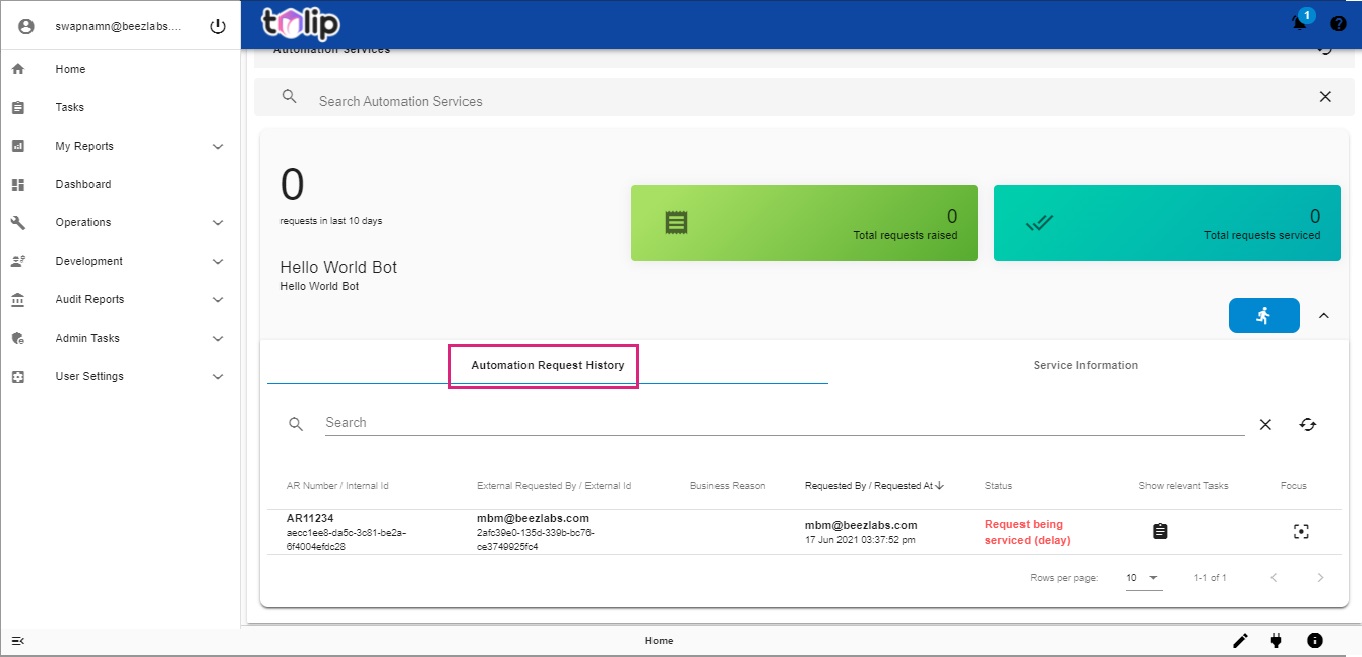Click the '1-1 of 1' pagination text
The height and width of the screenshot is (657, 1362).
(x=1210, y=578)
